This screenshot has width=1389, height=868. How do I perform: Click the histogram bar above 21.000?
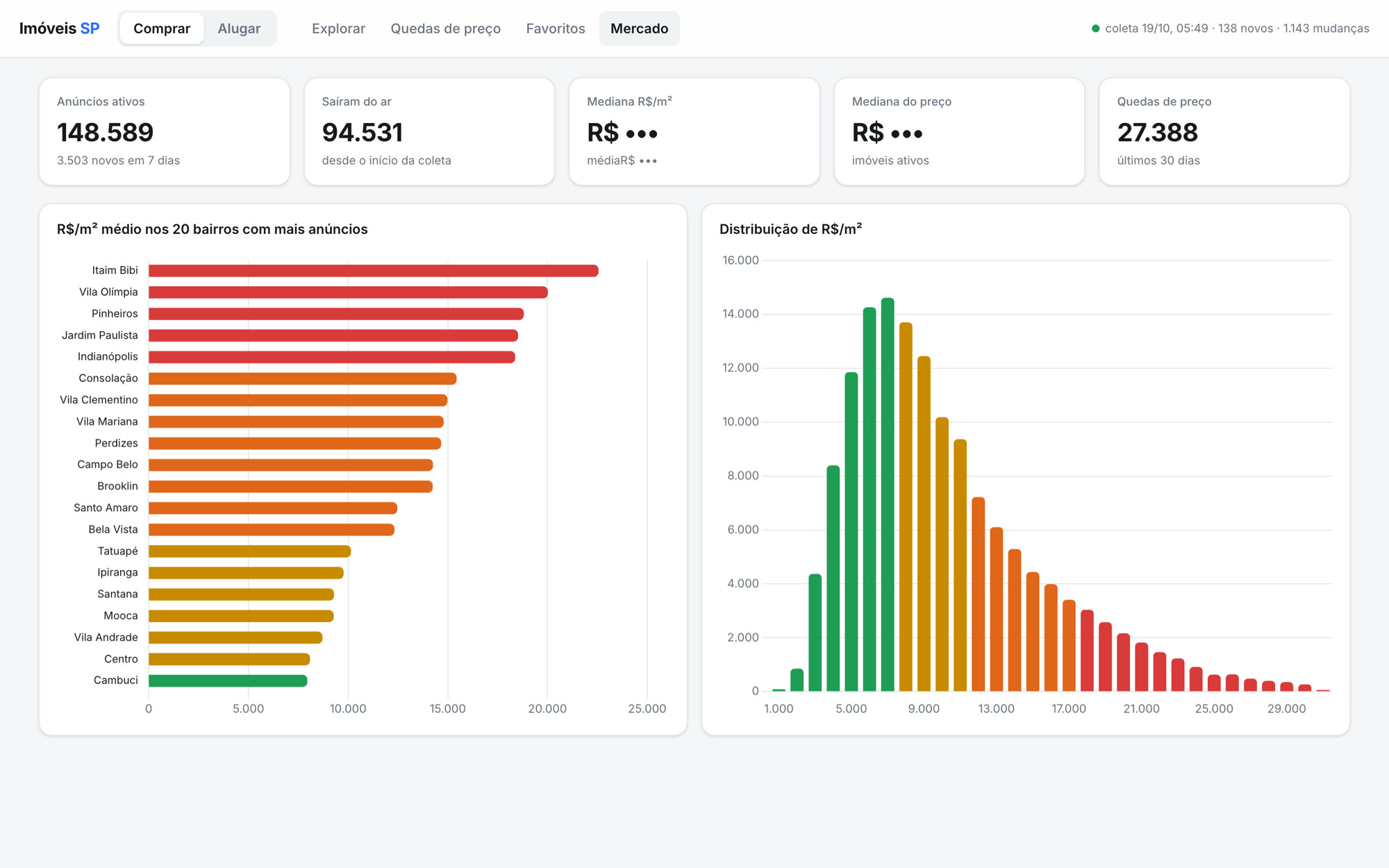(x=1142, y=667)
